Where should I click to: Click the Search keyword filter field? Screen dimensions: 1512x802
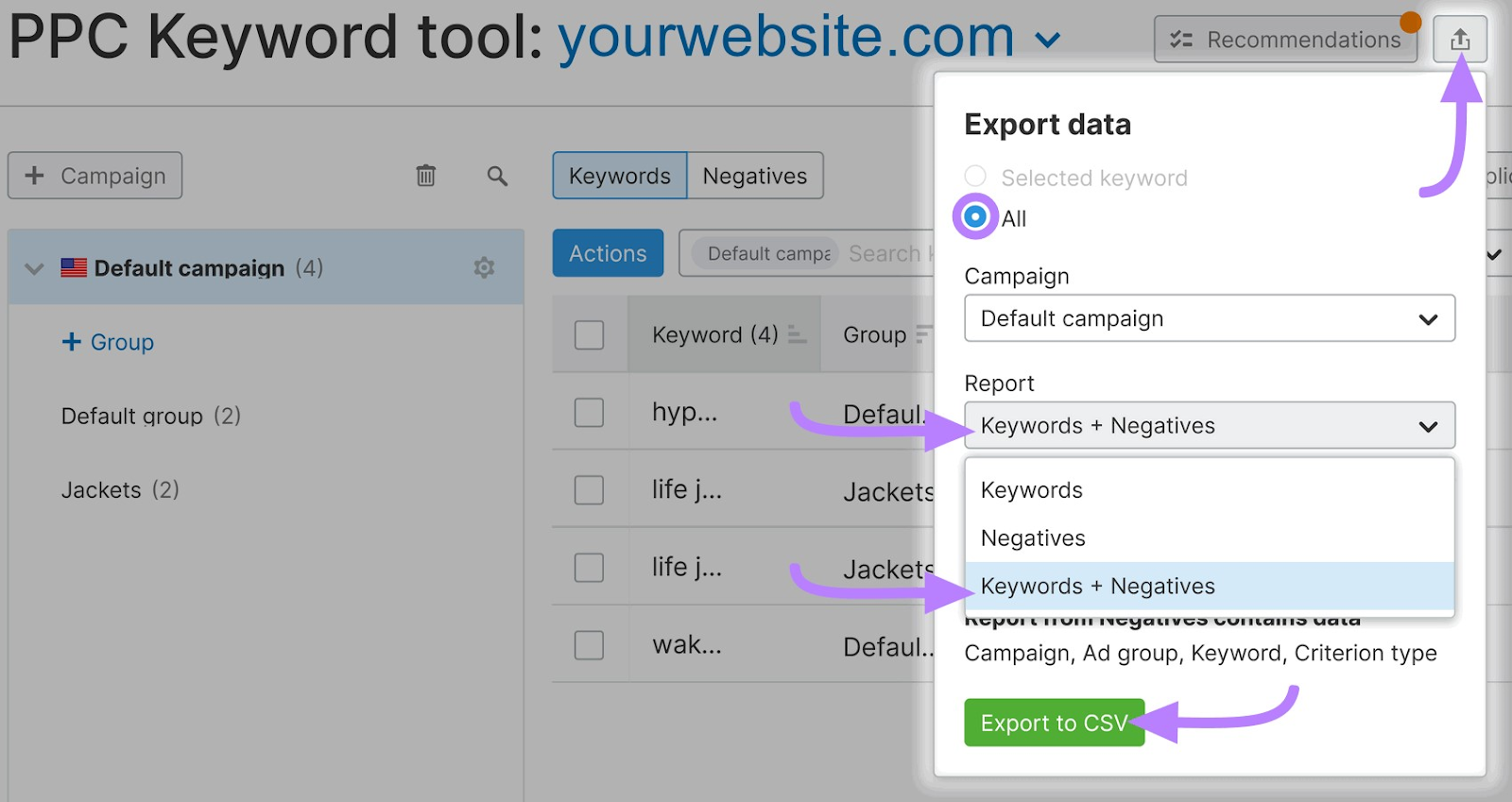(x=888, y=253)
